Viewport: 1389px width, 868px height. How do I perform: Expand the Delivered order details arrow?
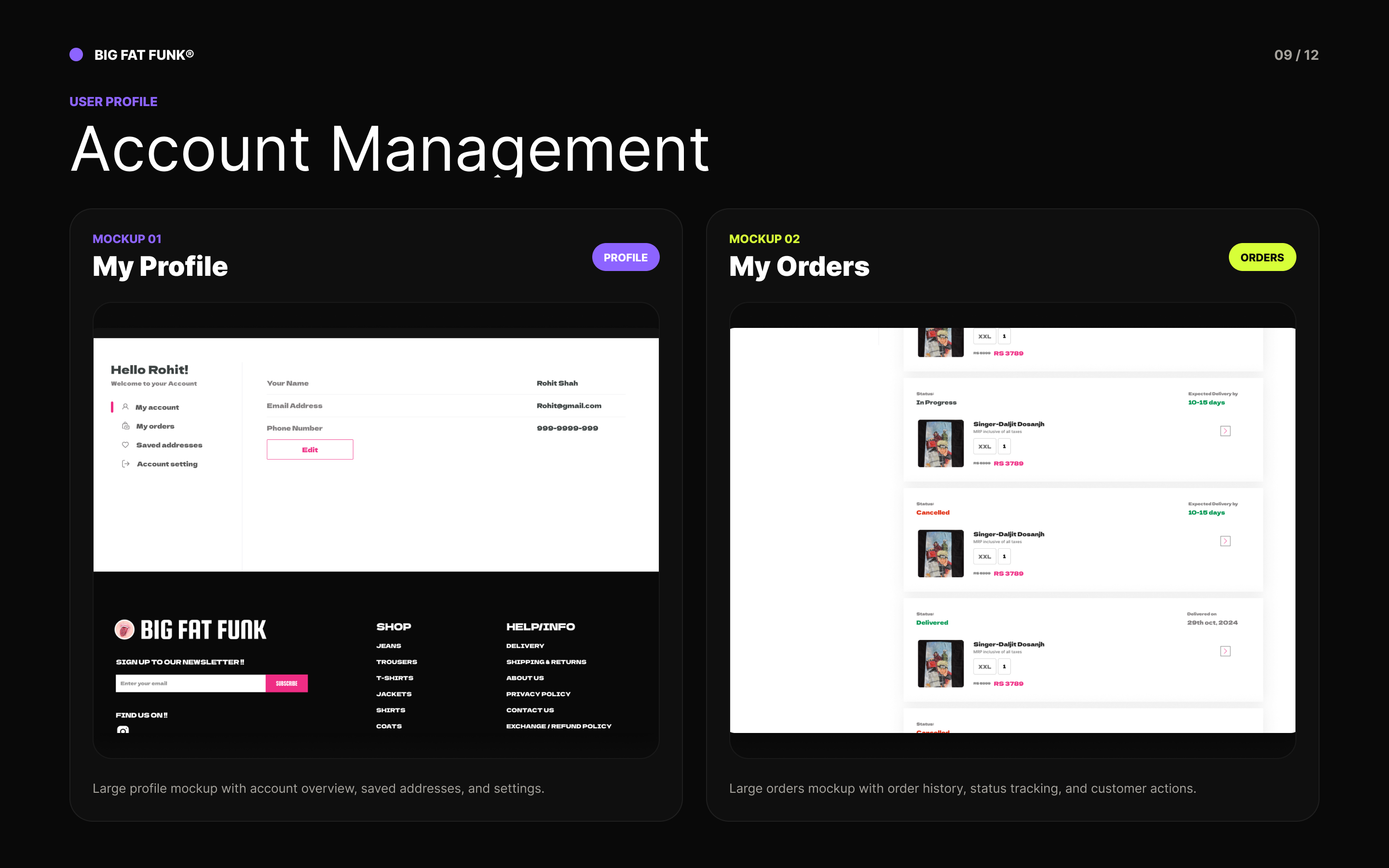click(x=1226, y=651)
